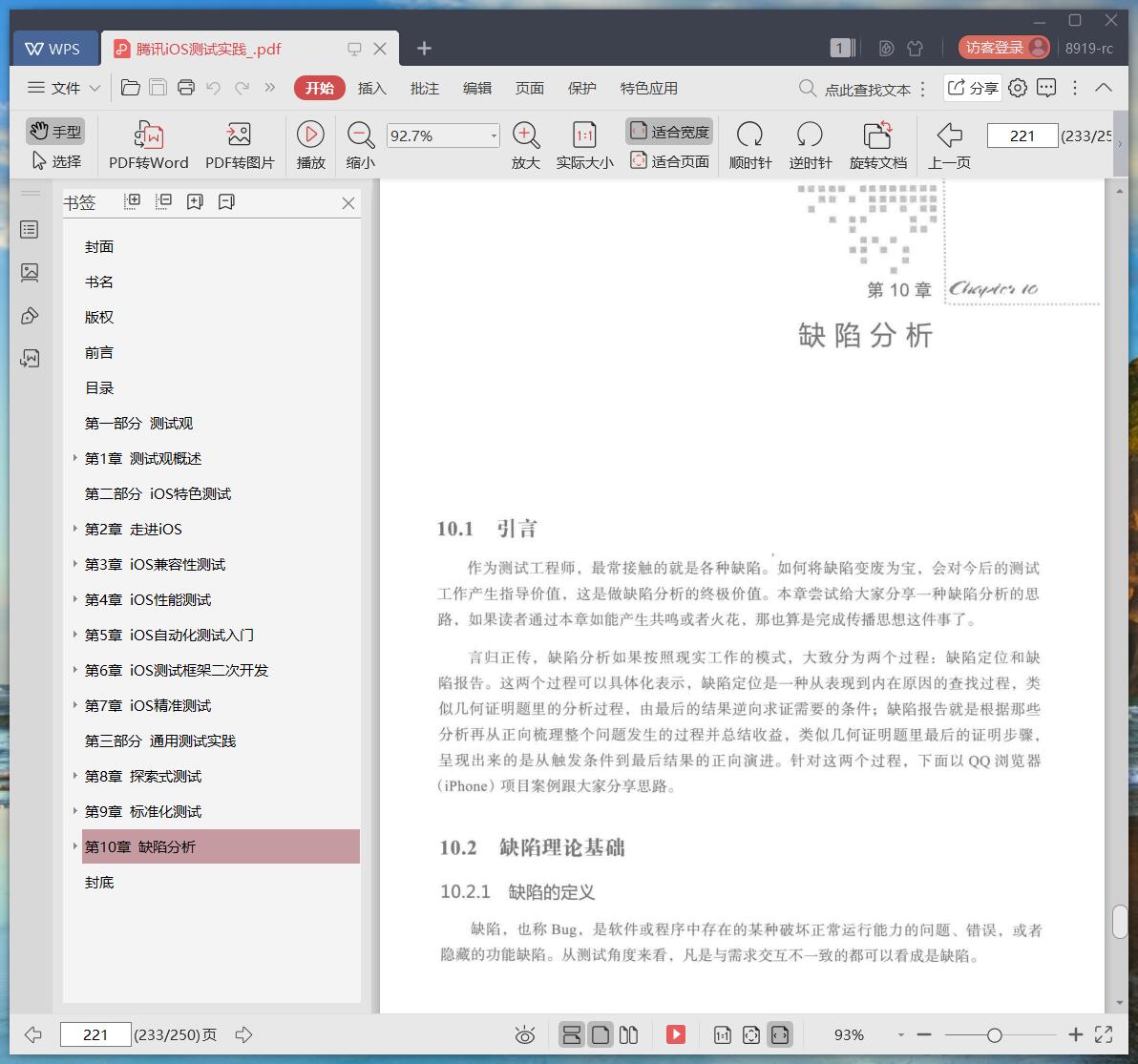
Task: Rotate page counterclockwise
Action: click(x=810, y=146)
